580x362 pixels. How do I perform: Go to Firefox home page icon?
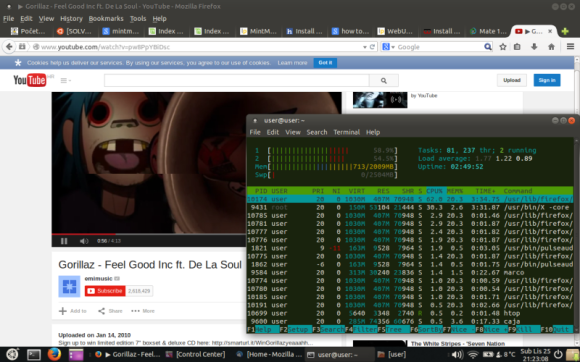click(x=551, y=47)
